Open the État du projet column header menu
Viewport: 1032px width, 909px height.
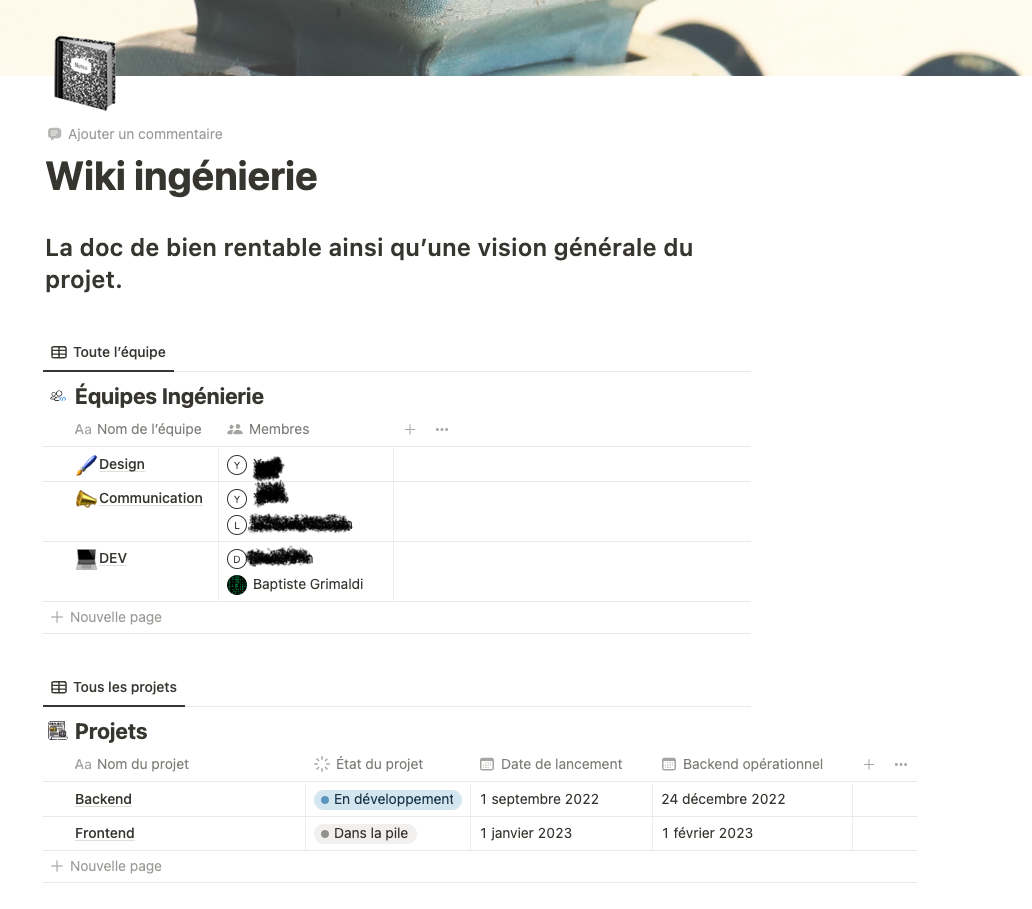(x=378, y=764)
